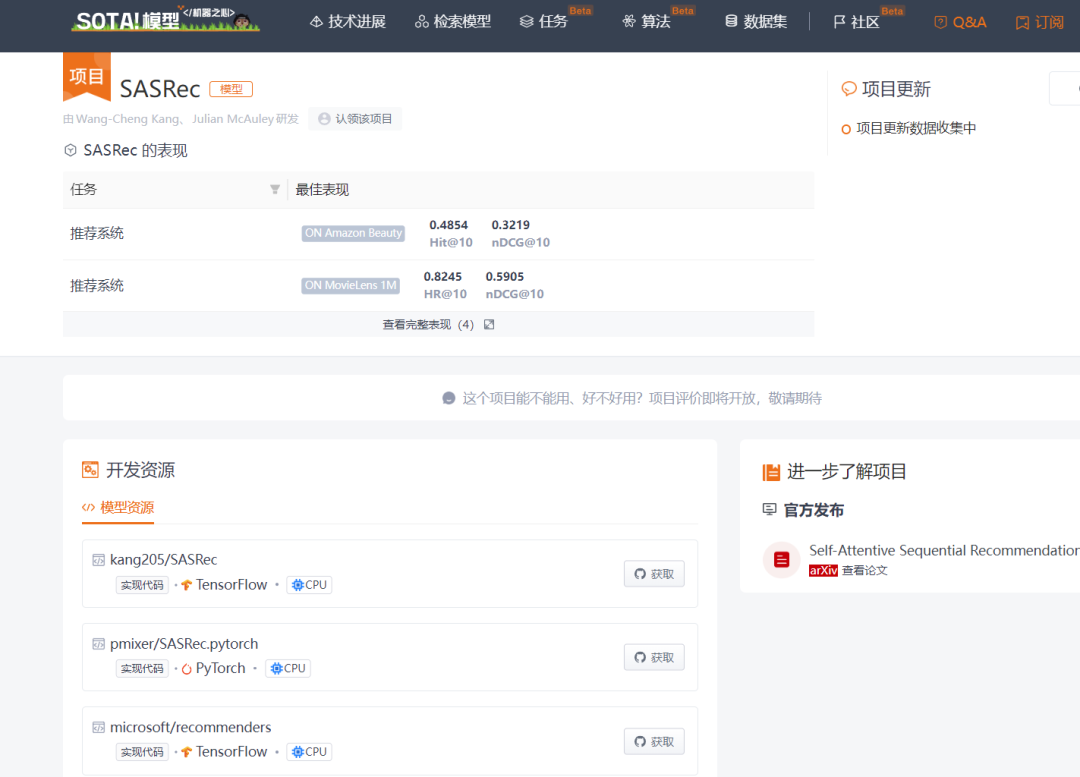Click the PyTorch framework tag
1080x777 pixels.
(213, 667)
